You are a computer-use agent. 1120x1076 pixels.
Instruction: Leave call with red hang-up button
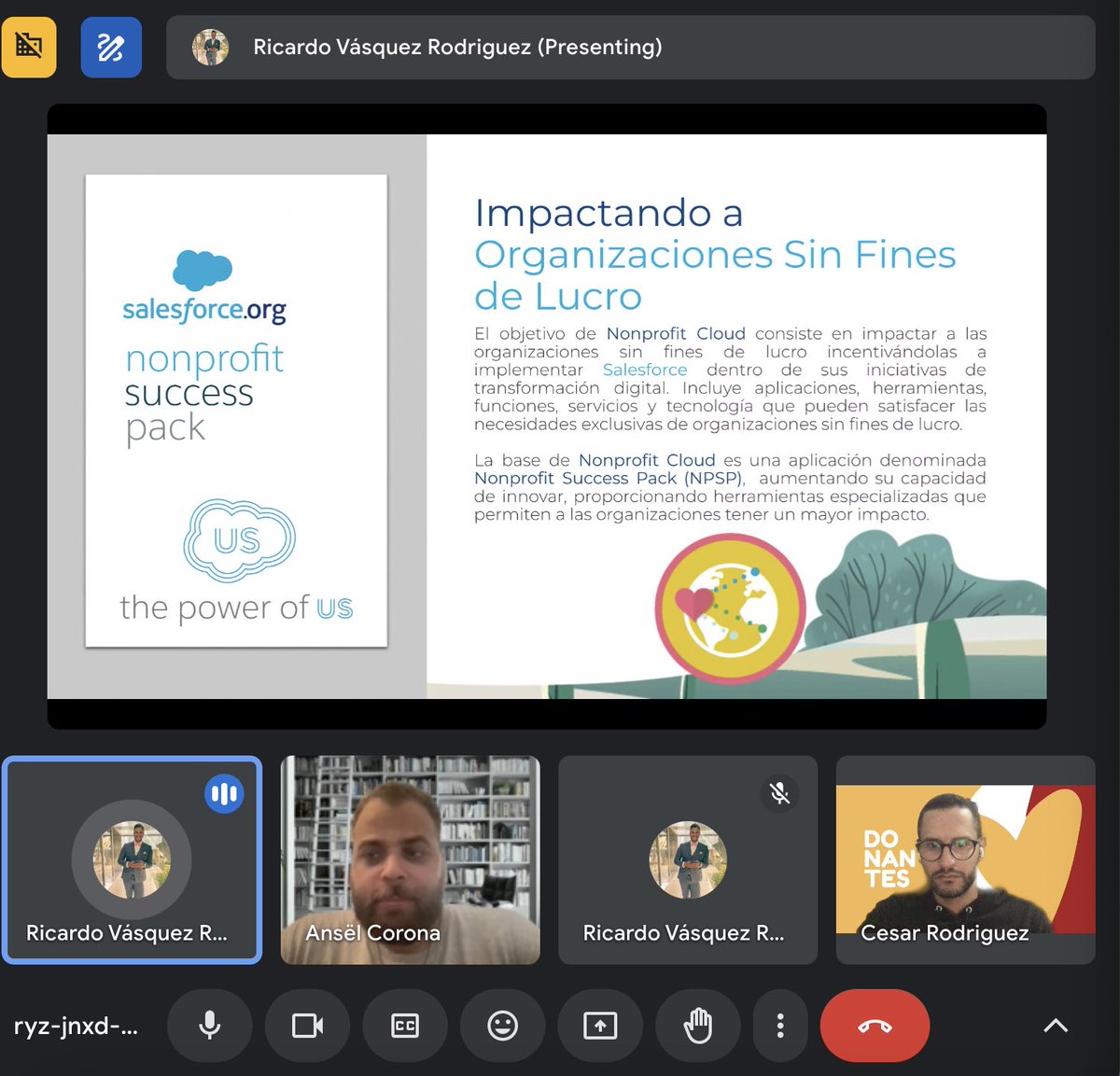tap(875, 1026)
